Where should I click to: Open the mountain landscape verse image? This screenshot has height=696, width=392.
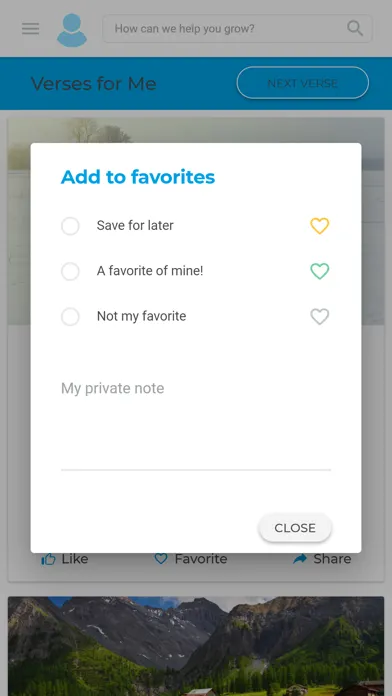[x=196, y=646]
